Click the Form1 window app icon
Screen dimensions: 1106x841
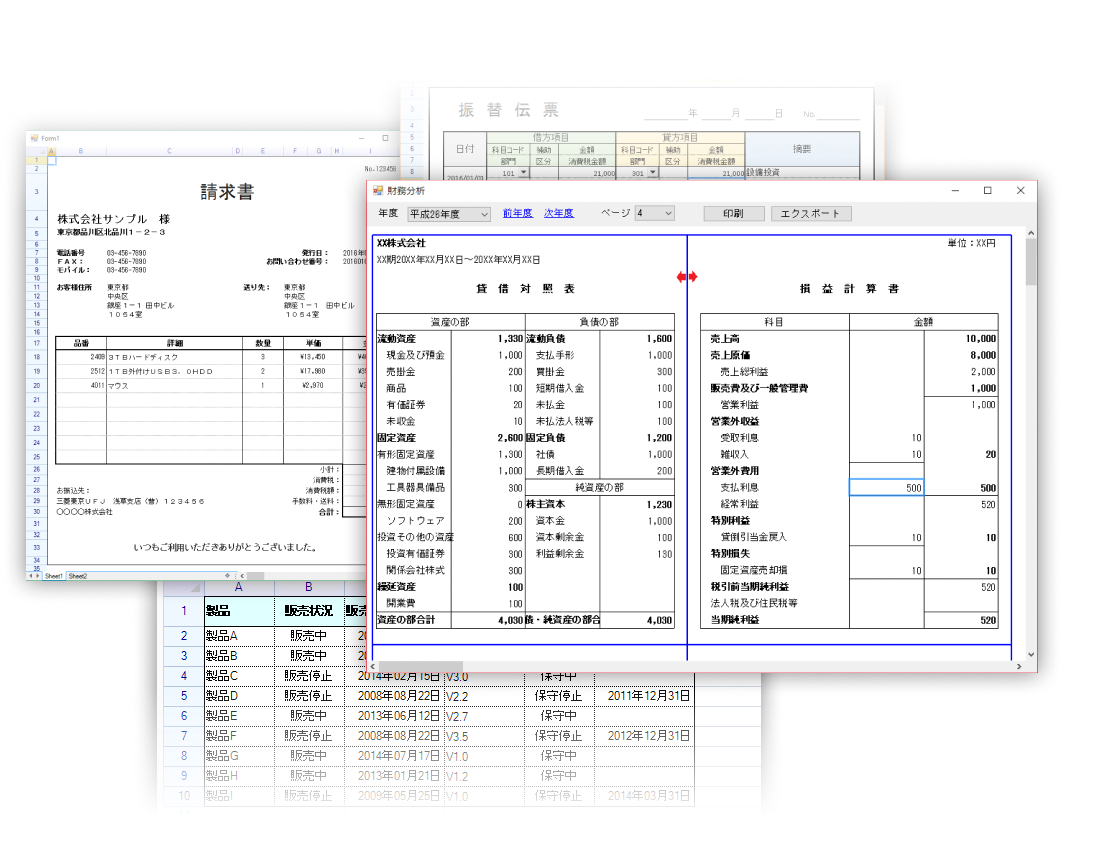33,138
